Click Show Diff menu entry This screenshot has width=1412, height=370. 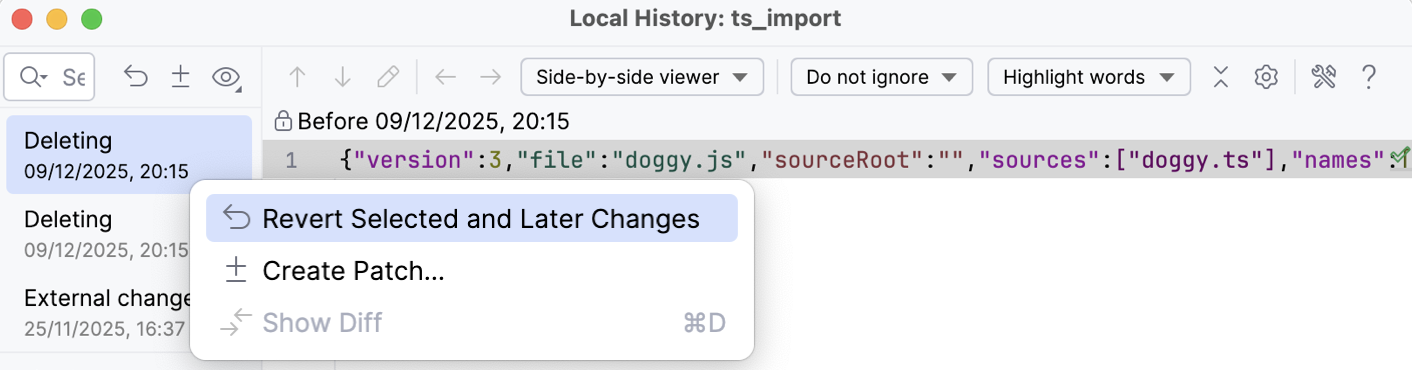click(471, 322)
